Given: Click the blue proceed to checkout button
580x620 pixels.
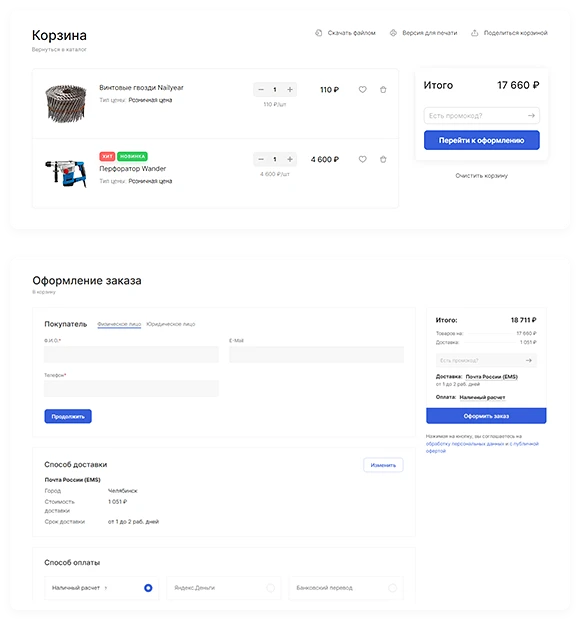Looking at the screenshot, I should [x=482, y=140].
